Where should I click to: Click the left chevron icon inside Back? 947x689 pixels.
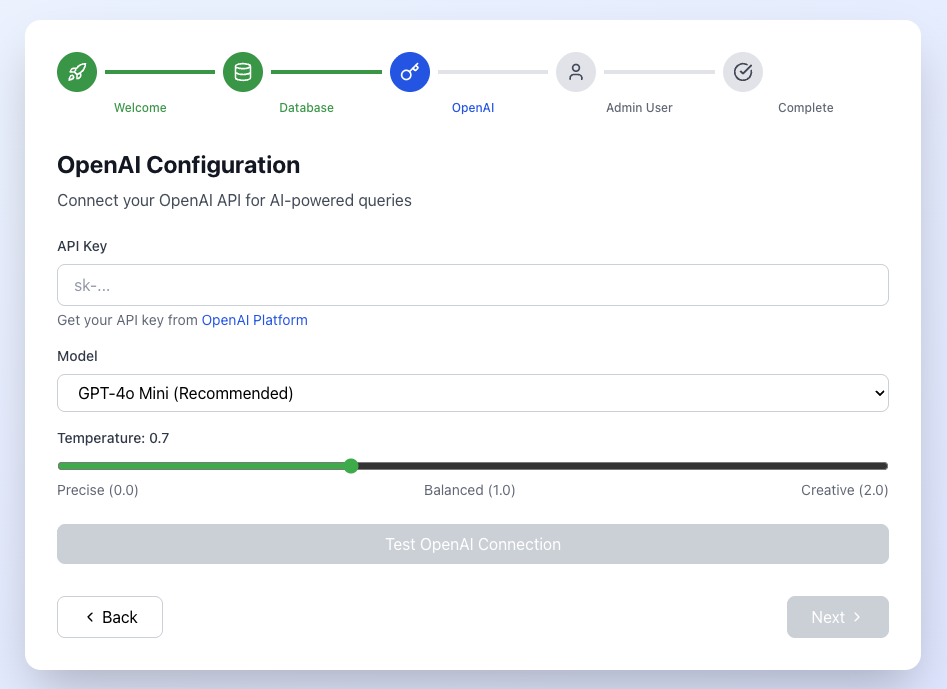point(90,617)
